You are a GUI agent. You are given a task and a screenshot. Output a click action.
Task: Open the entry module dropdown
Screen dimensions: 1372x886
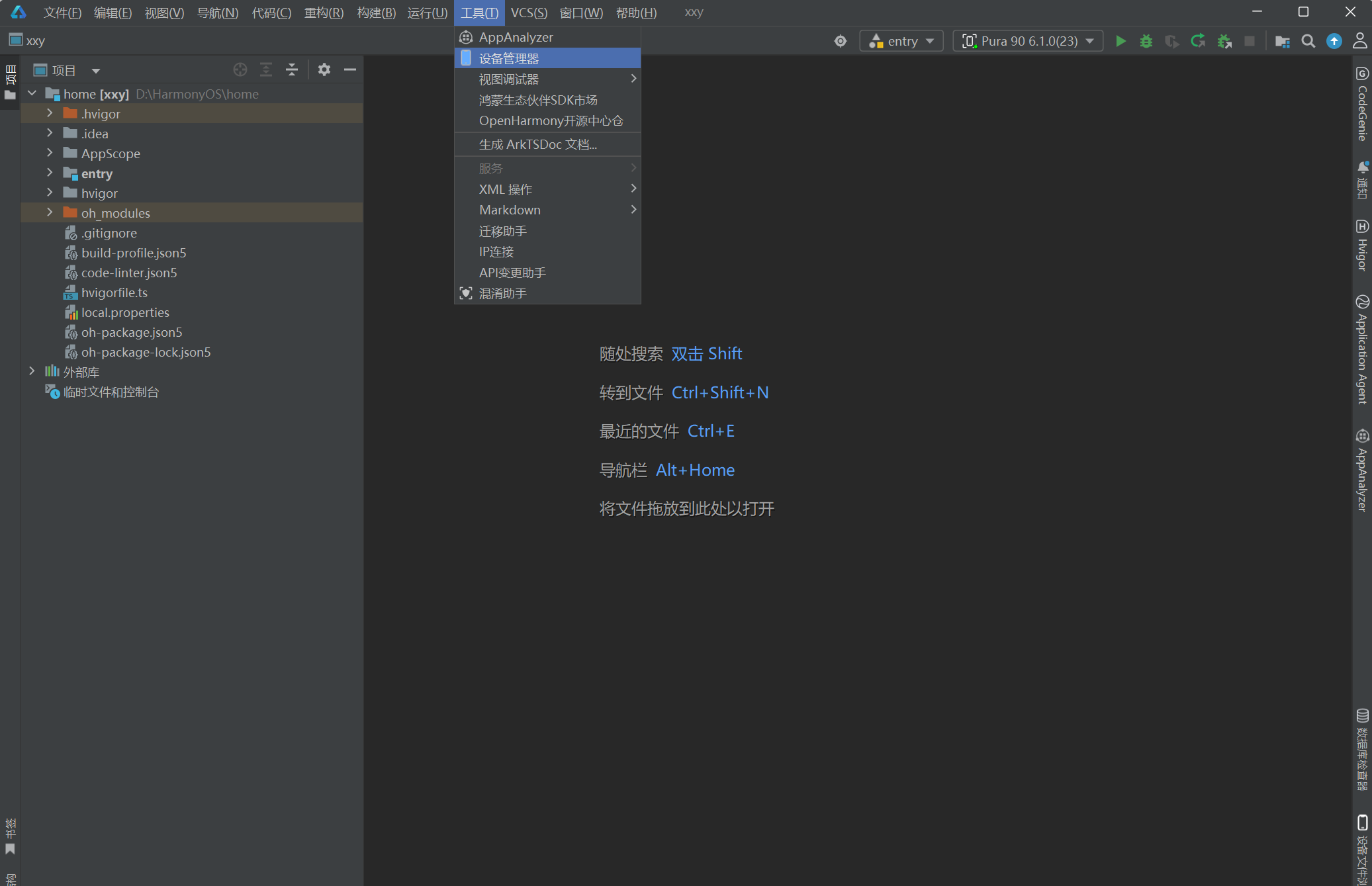click(x=901, y=41)
